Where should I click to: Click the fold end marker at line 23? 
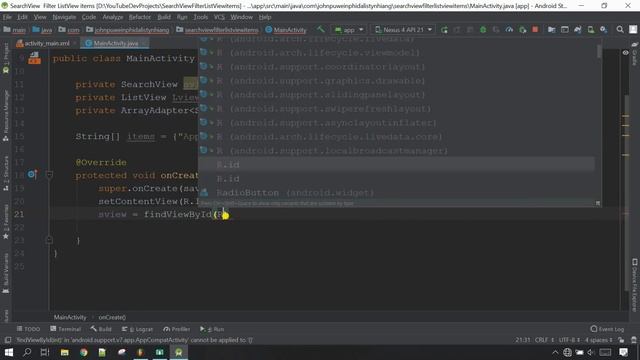click(49, 240)
